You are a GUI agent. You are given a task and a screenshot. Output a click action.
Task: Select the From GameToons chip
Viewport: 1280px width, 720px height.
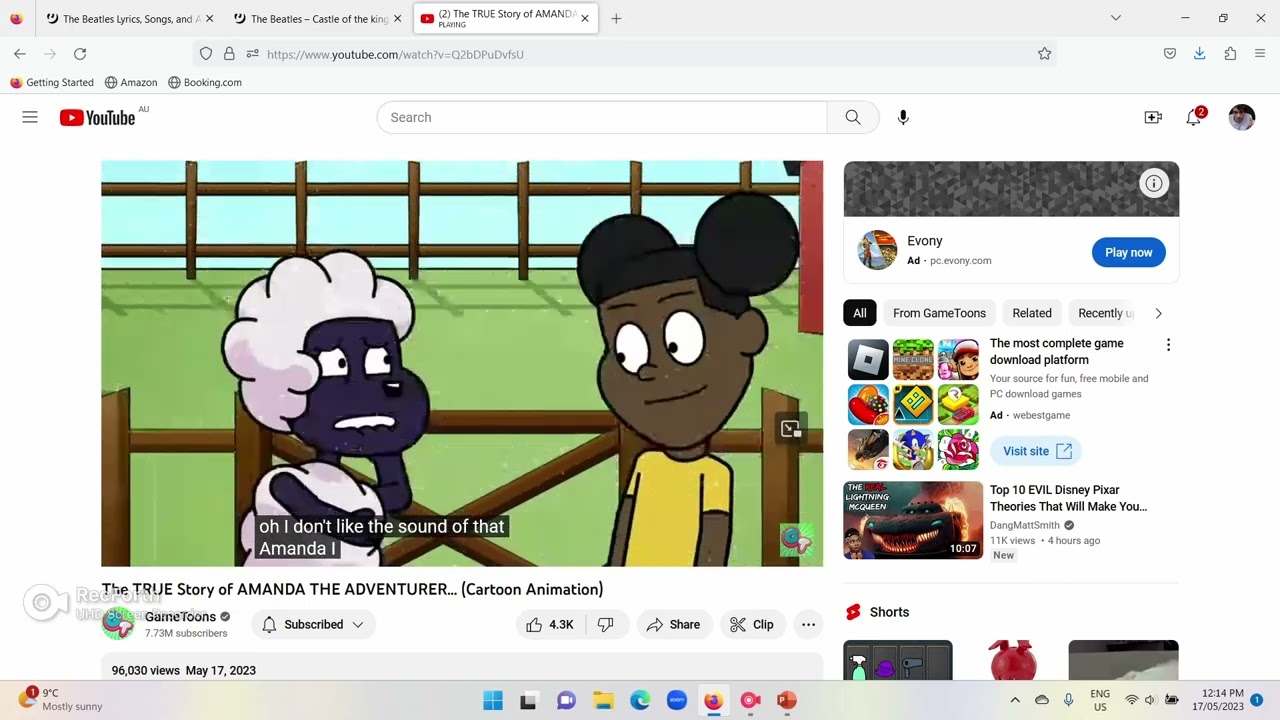point(939,313)
